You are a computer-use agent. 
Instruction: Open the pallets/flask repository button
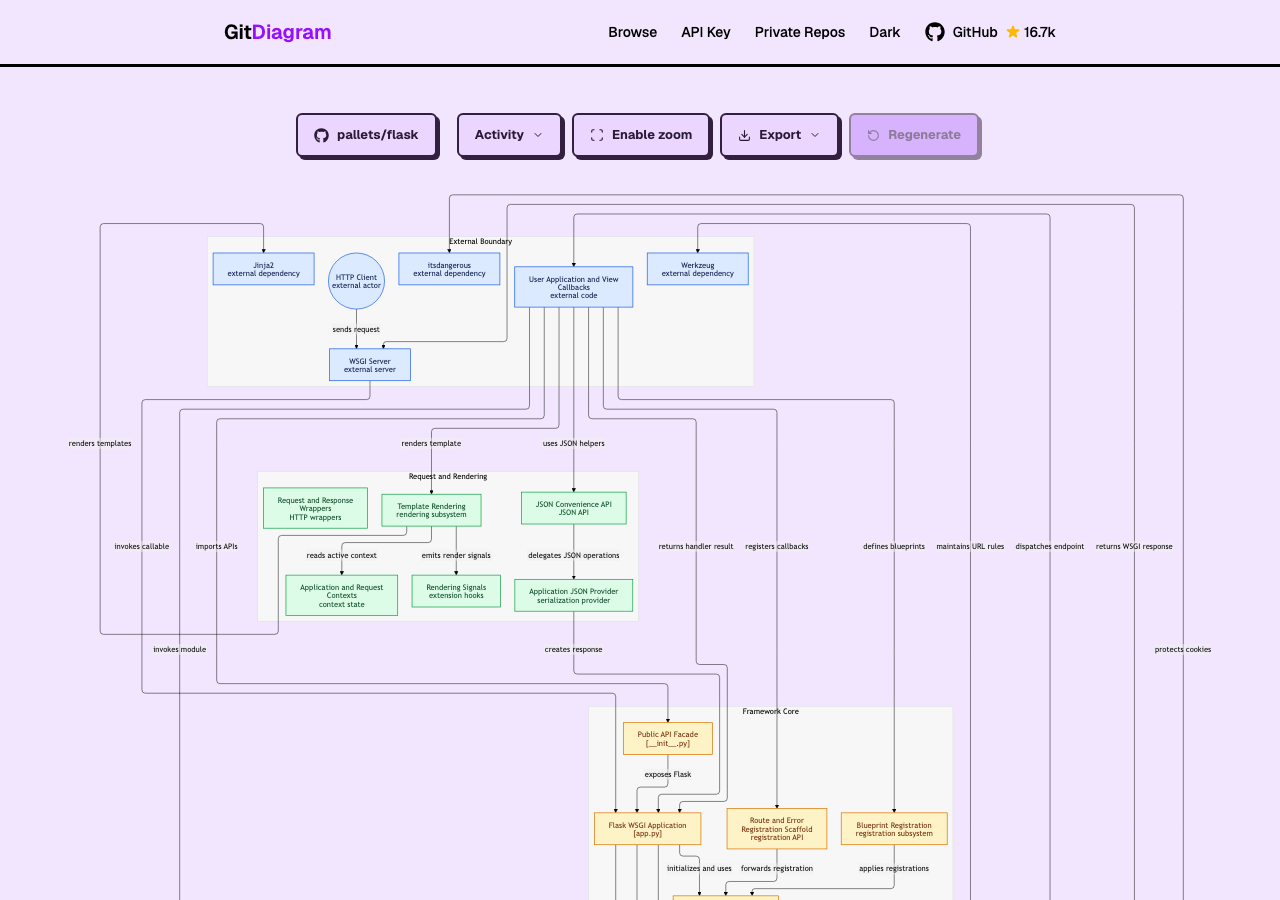click(367, 135)
